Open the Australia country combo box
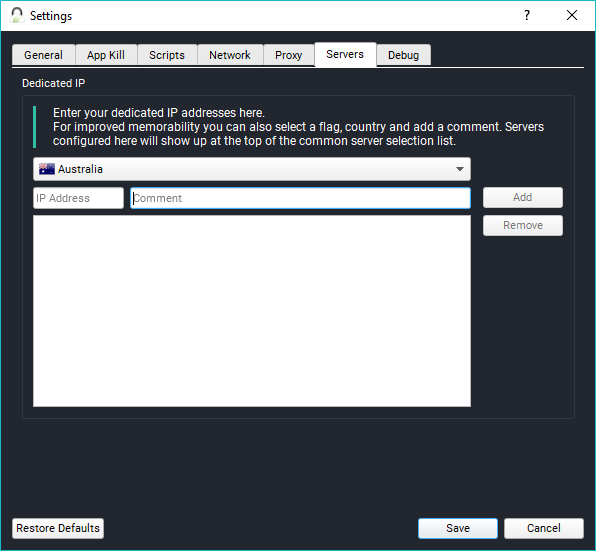The height and width of the screenshot is (551, 596). click(x=252, y=169)
